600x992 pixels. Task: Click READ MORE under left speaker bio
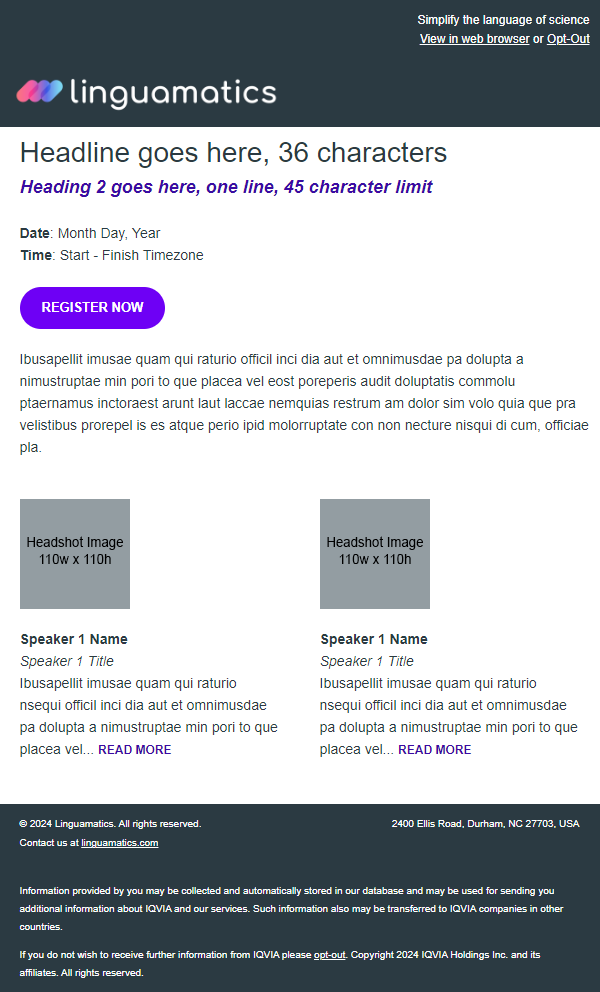(135, 750)
